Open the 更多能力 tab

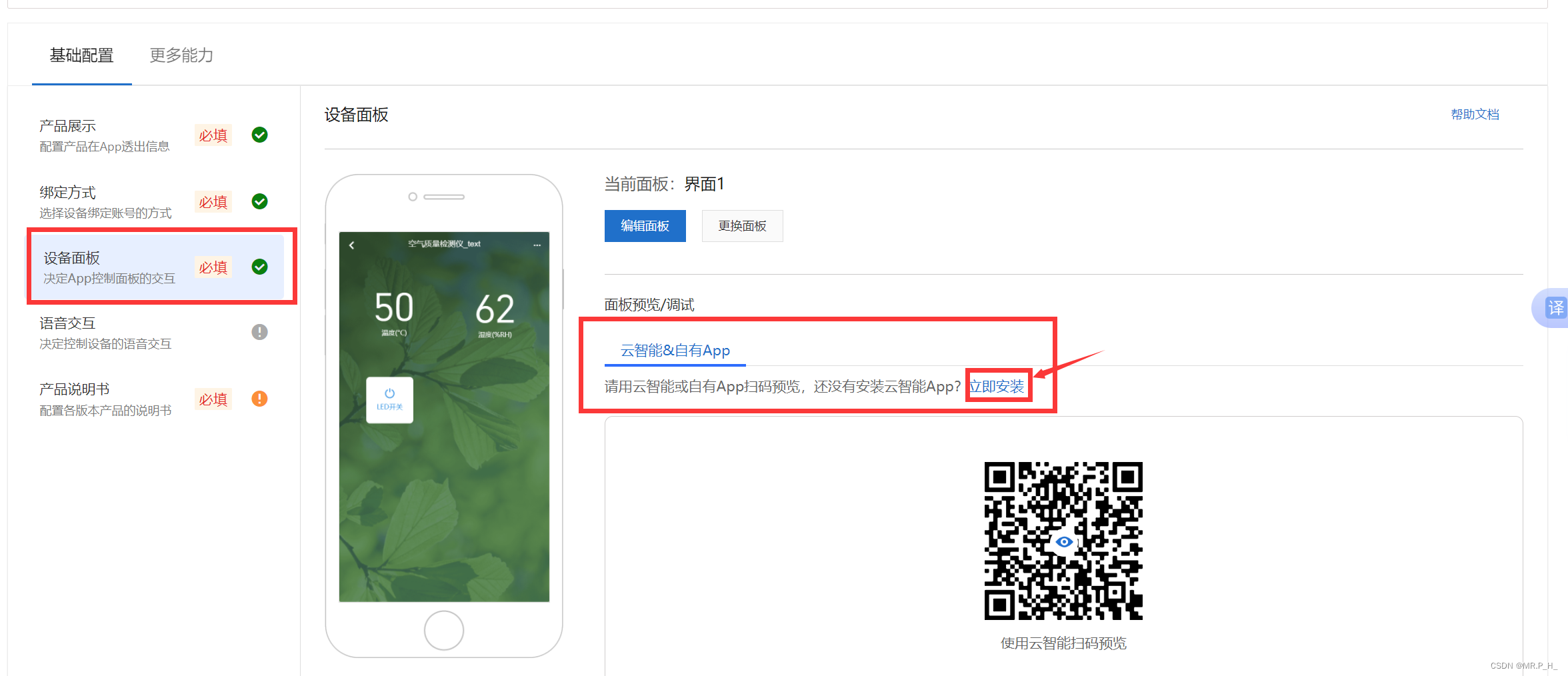[181, 55]
